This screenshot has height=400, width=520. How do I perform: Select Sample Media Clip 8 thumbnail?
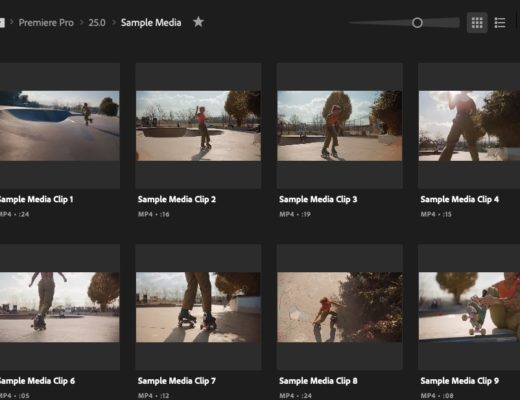tap(340, 307)
